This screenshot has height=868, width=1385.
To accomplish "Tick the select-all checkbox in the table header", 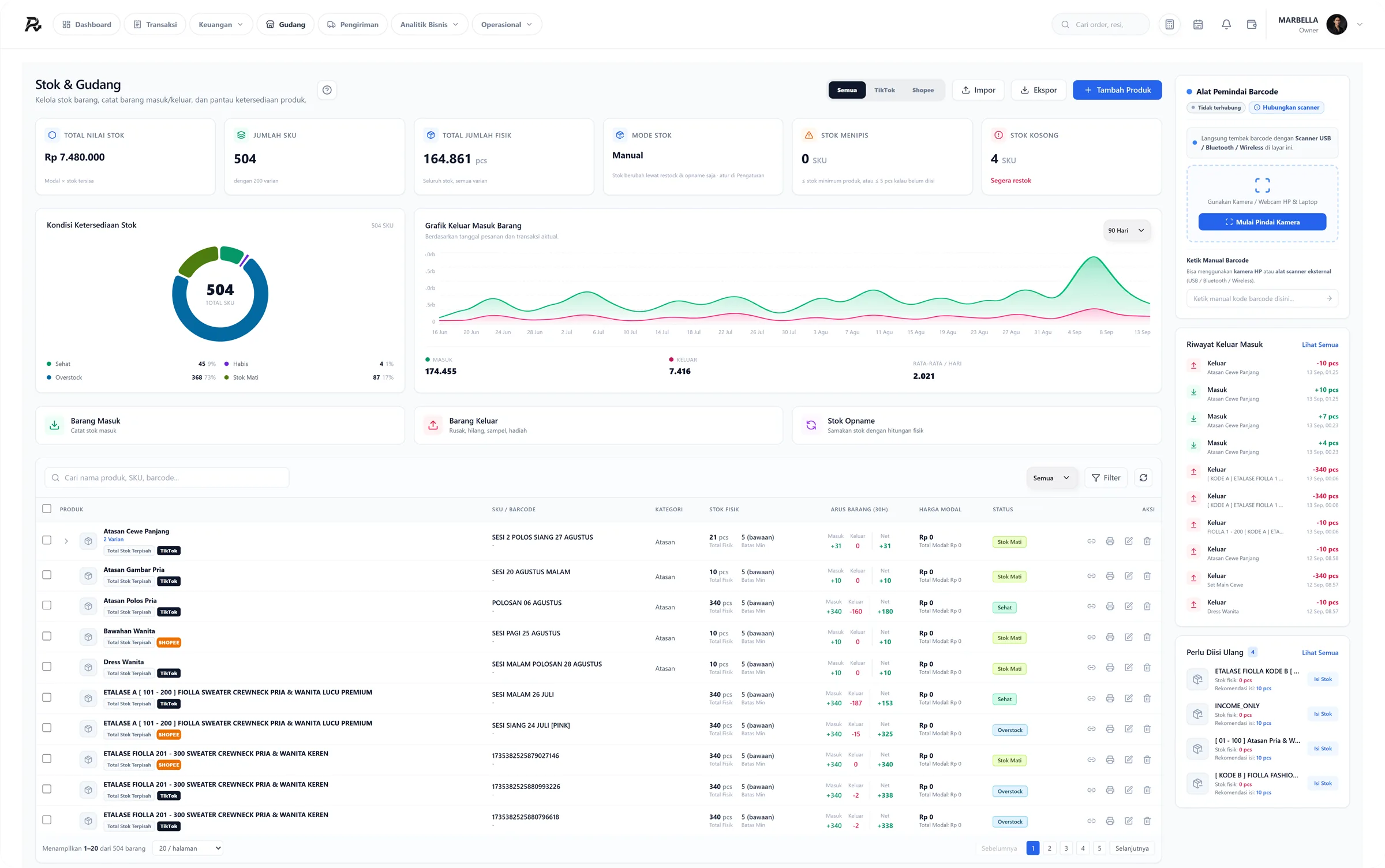I will 47,509.
